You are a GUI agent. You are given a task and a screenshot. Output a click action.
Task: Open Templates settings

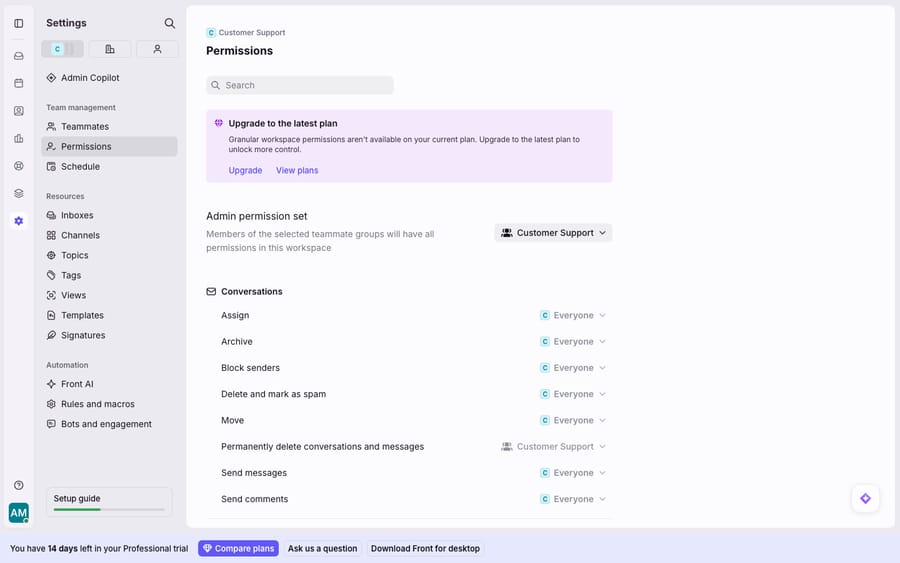pyautogui.click(x=109, y=315)
